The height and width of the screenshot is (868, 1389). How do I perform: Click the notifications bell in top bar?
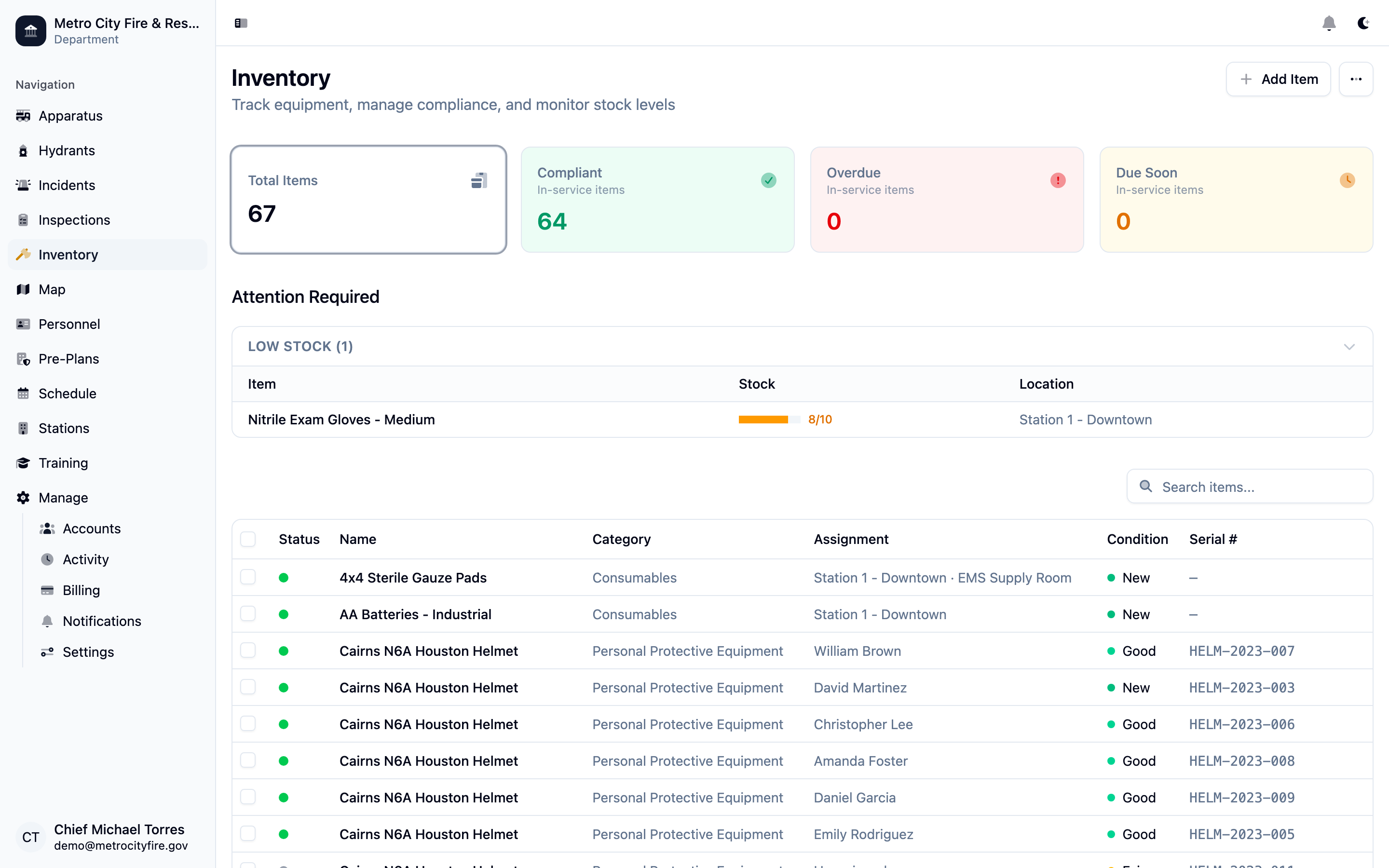(x=1329, y=23)
